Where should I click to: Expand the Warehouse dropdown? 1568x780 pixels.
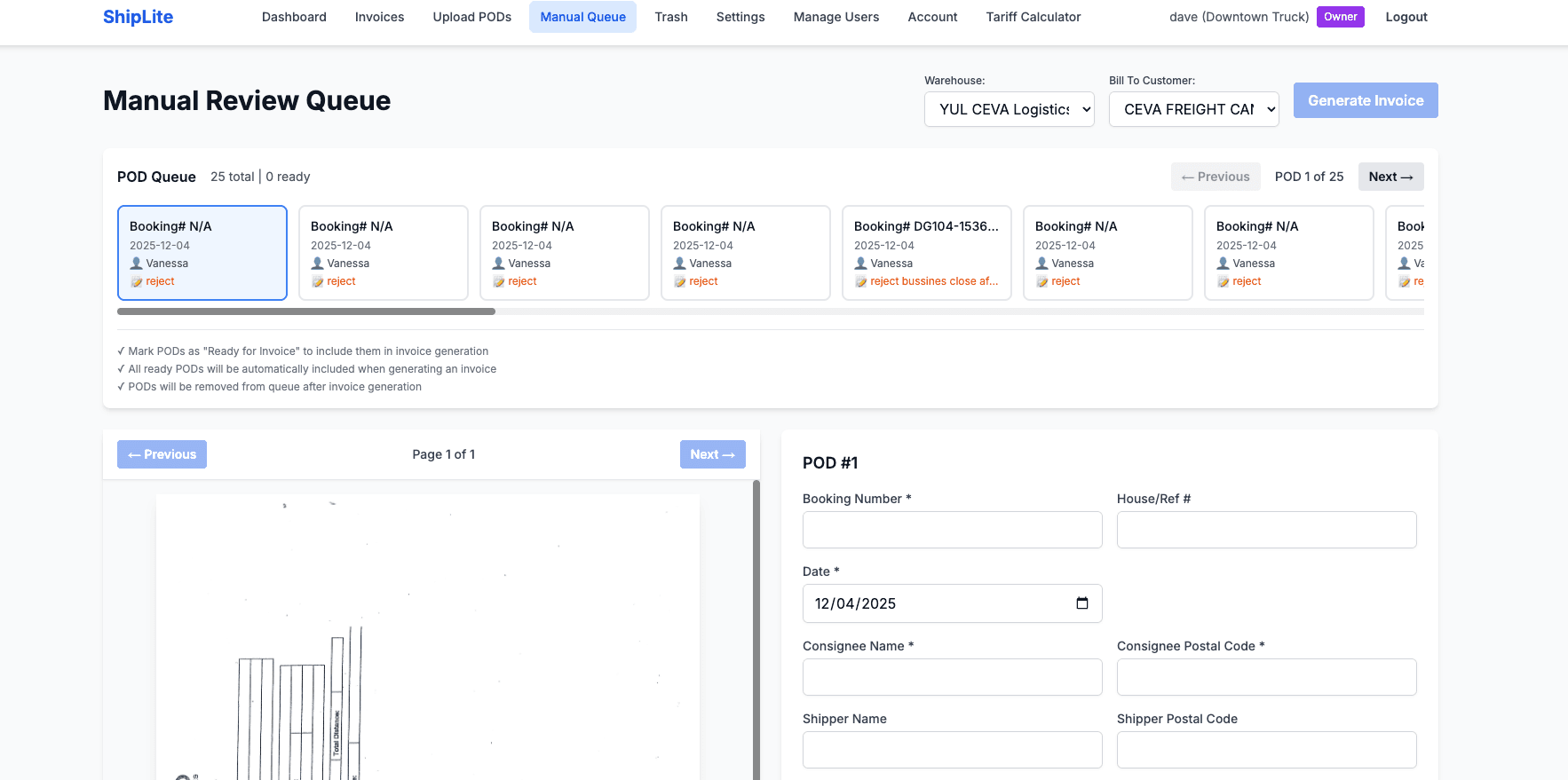click(1009, 109)
